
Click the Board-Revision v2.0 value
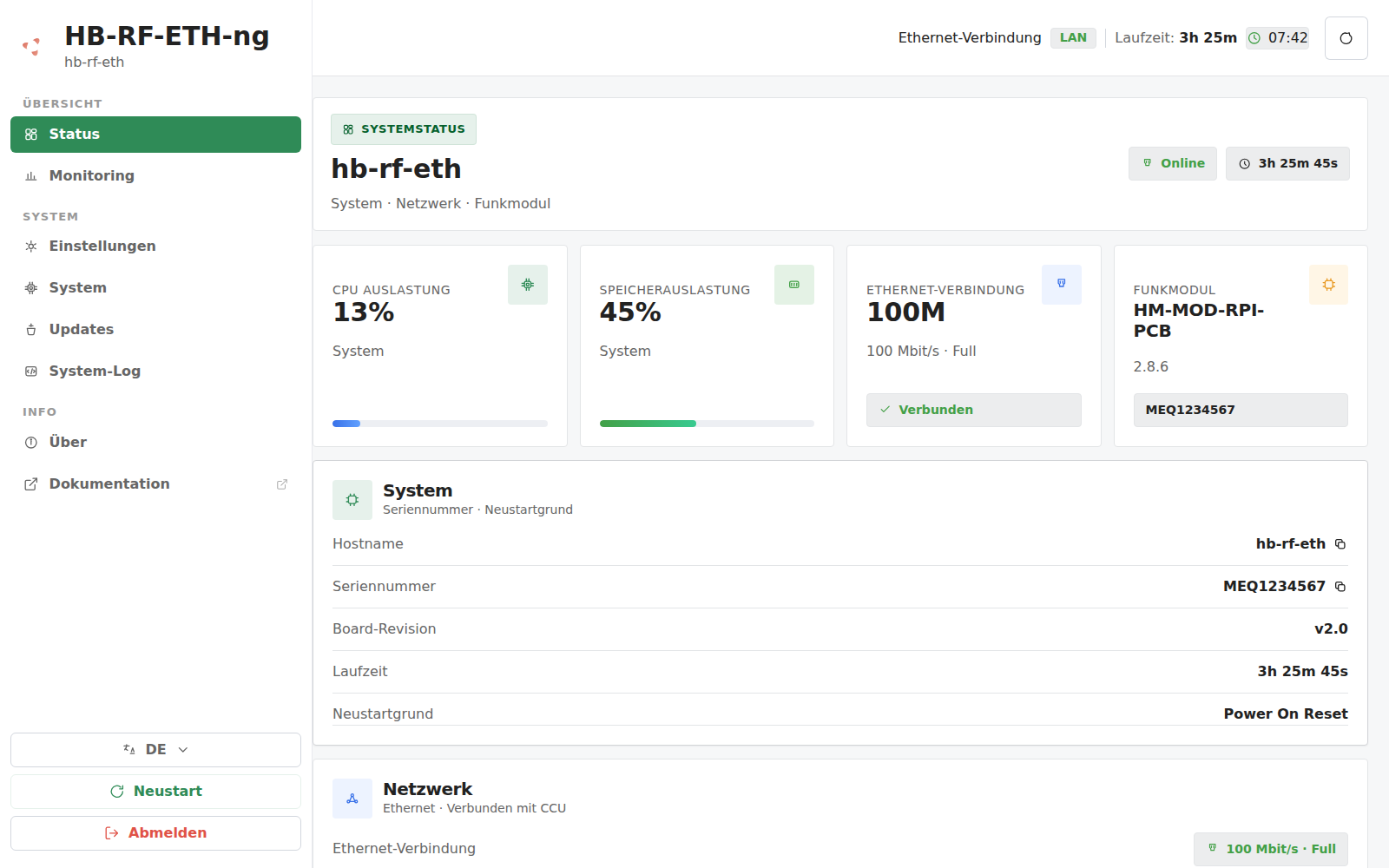click(x=1331, y=628)
